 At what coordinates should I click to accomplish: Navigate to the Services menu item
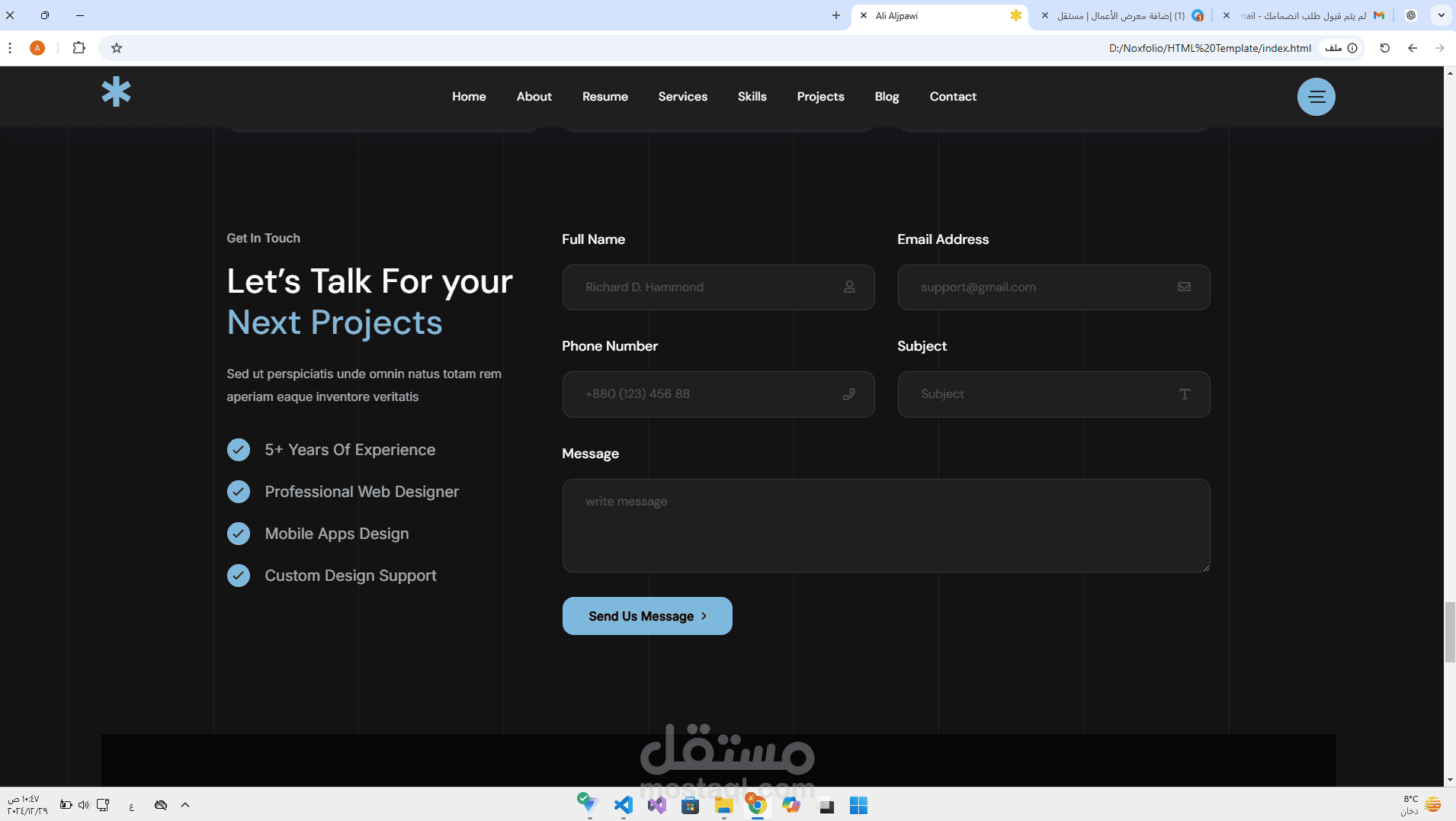[682, 97]
